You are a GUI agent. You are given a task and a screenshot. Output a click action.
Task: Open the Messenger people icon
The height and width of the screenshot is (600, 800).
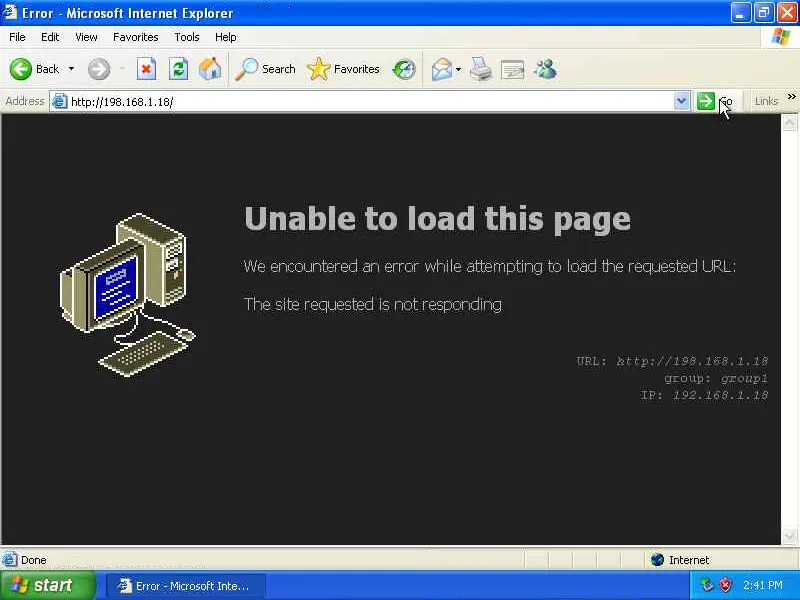545,69
